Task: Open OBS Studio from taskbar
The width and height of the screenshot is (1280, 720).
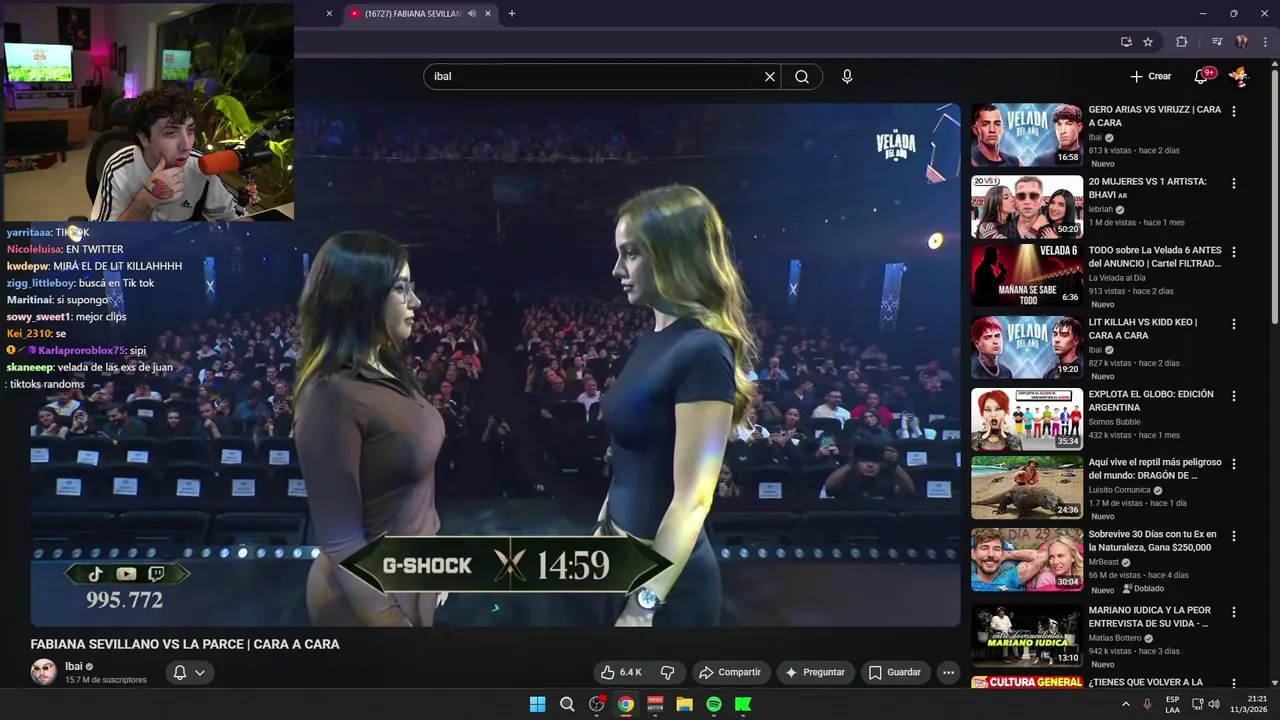Action: (x=597, y=704)
